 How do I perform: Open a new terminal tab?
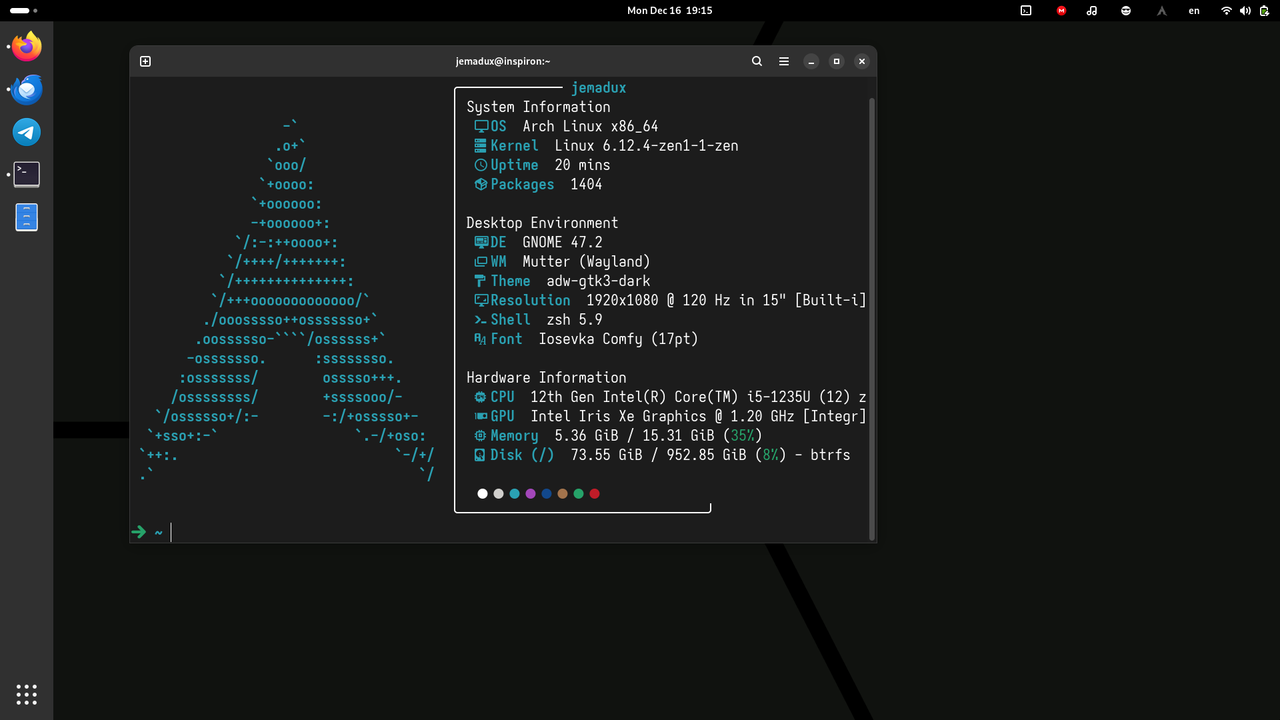pyautogui.click(x=145, y=61)
